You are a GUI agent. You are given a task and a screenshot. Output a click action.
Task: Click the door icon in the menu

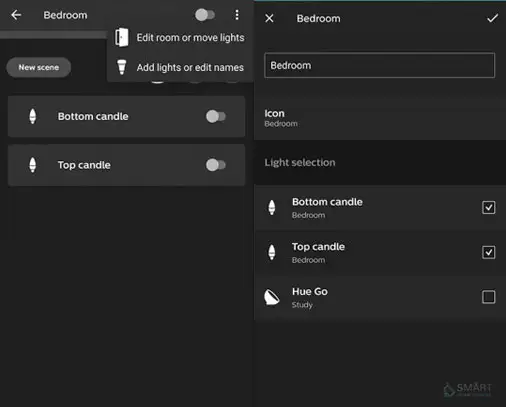coord(122,37)
